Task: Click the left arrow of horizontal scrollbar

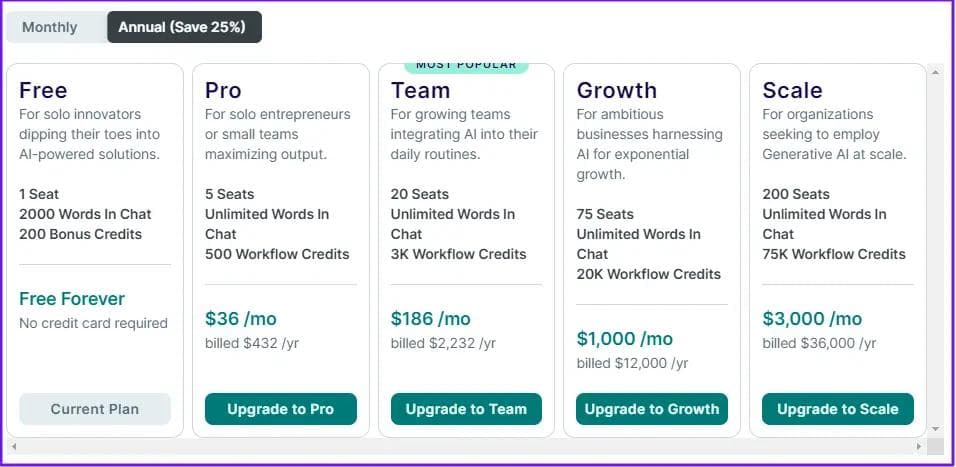Action: click(x=14, y=446)
